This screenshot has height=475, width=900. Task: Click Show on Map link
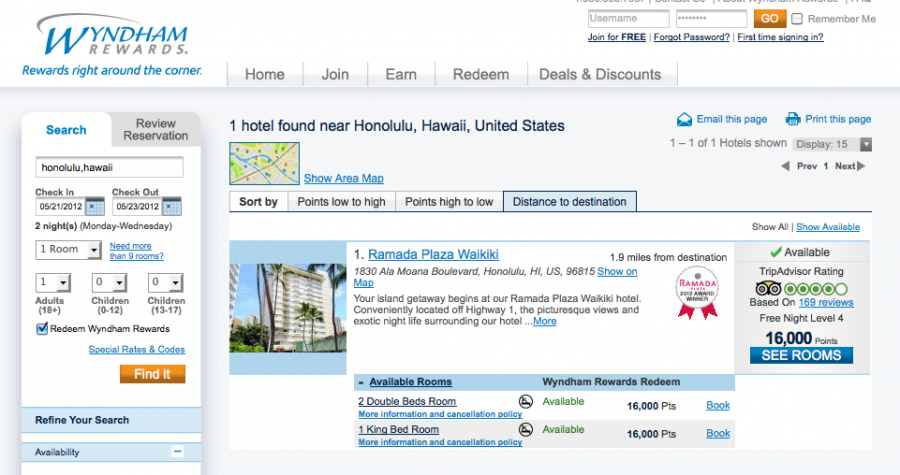617,271
